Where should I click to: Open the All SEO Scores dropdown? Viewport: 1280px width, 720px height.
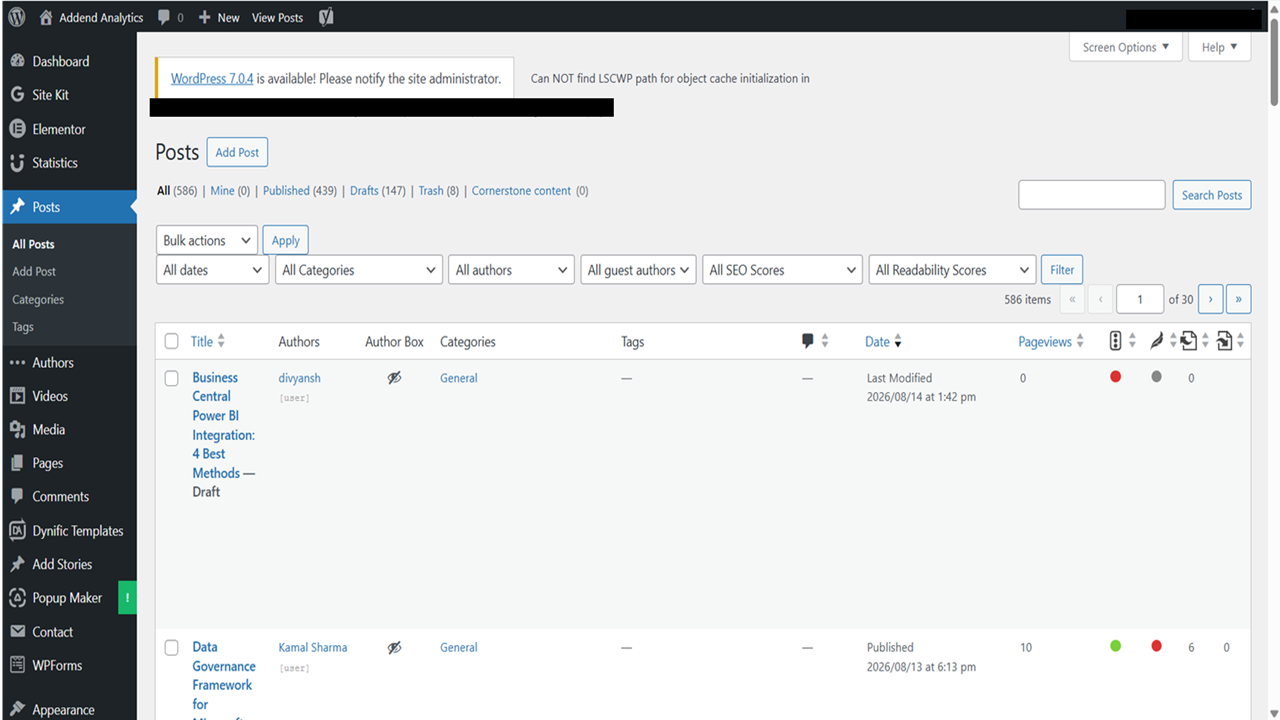pyautogui.click(x=782, y=270)
